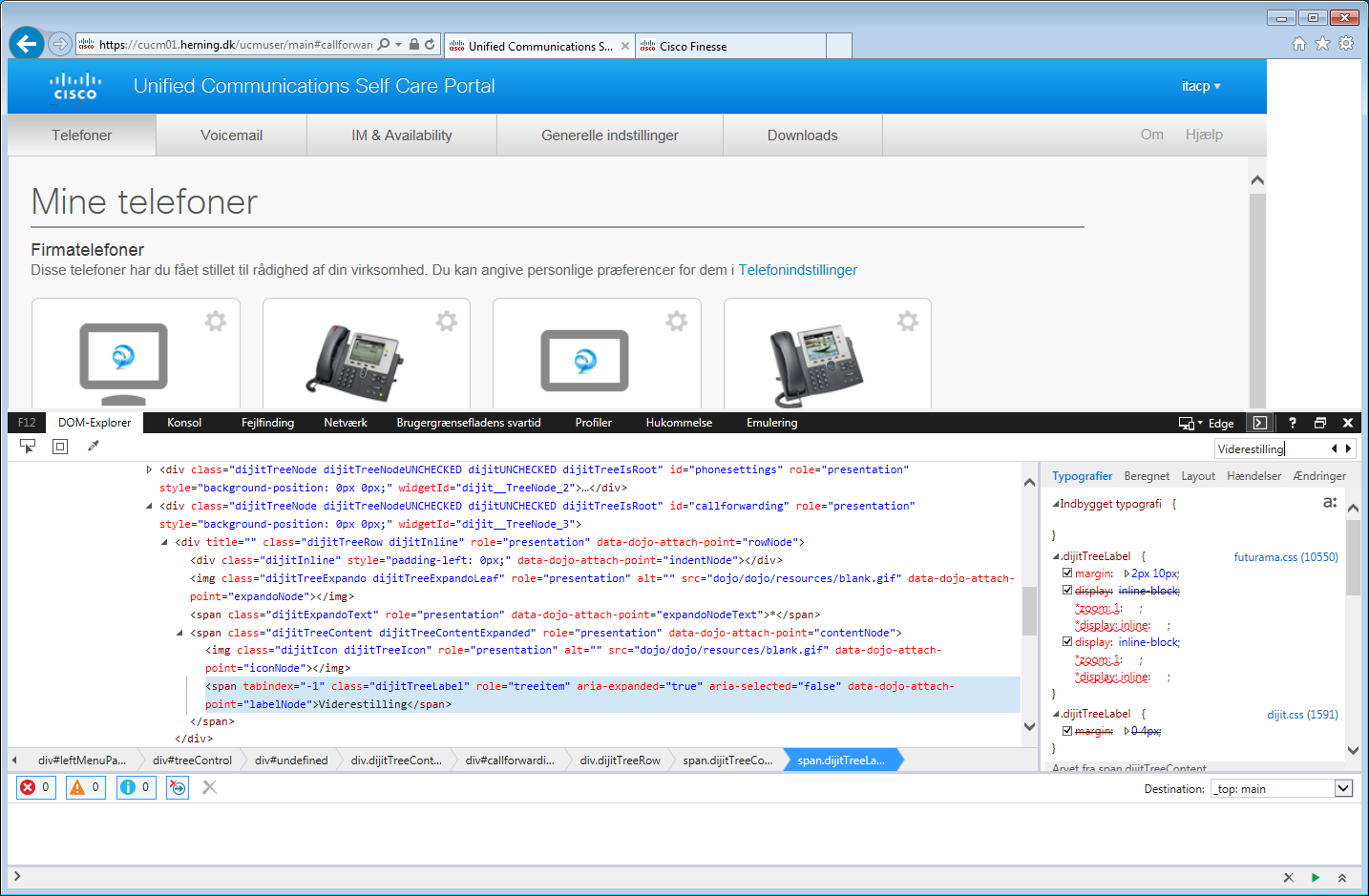Screen dimensions: 1369x896
Task: Open the developer tools help icon
Action: tap(1292, 423)
